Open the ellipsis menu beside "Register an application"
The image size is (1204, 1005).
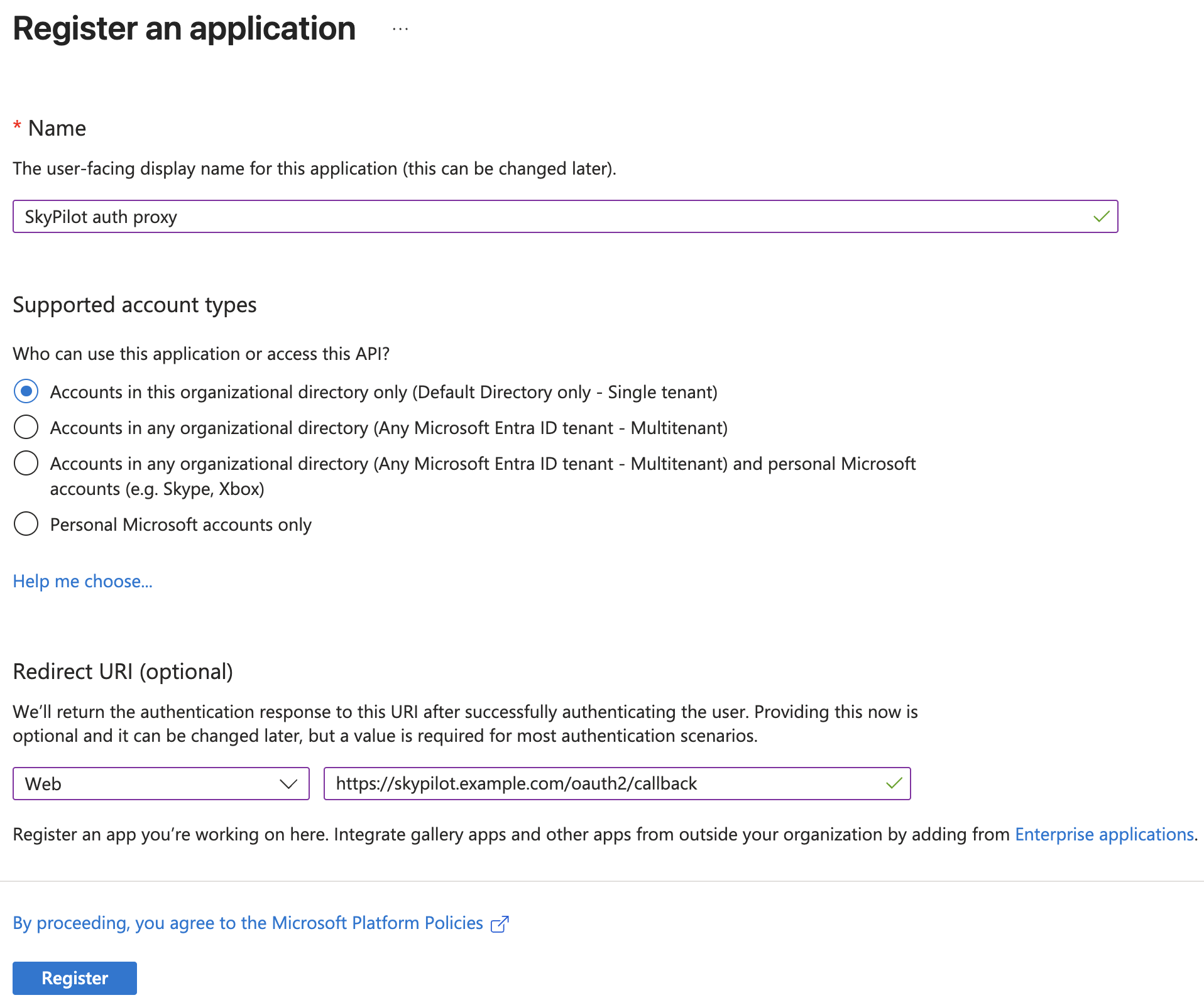[401, 28]
